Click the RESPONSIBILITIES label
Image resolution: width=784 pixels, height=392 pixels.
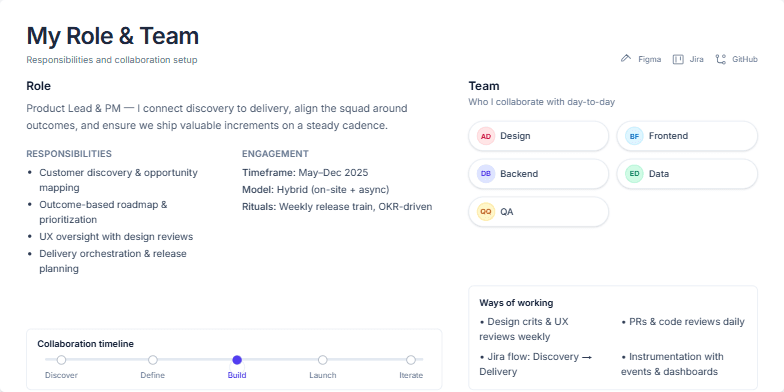pos(69,154)
